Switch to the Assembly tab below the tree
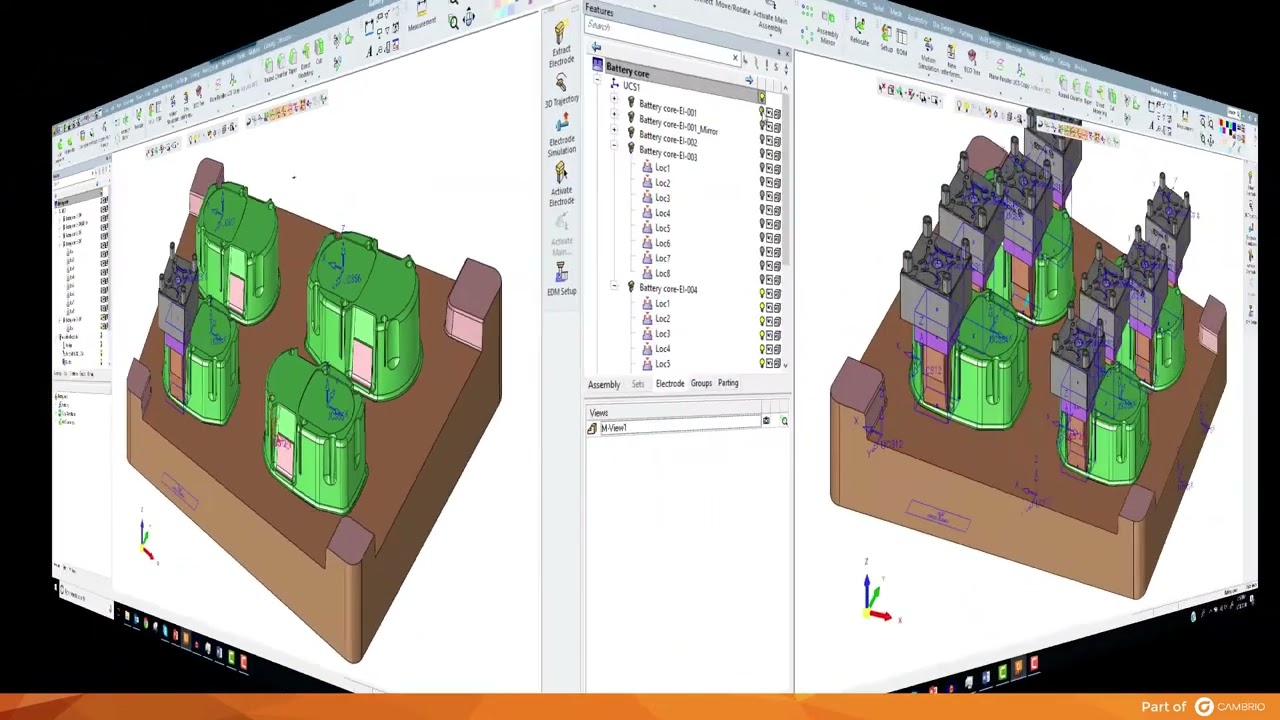 pyautogui.click(x=604, y=385)
